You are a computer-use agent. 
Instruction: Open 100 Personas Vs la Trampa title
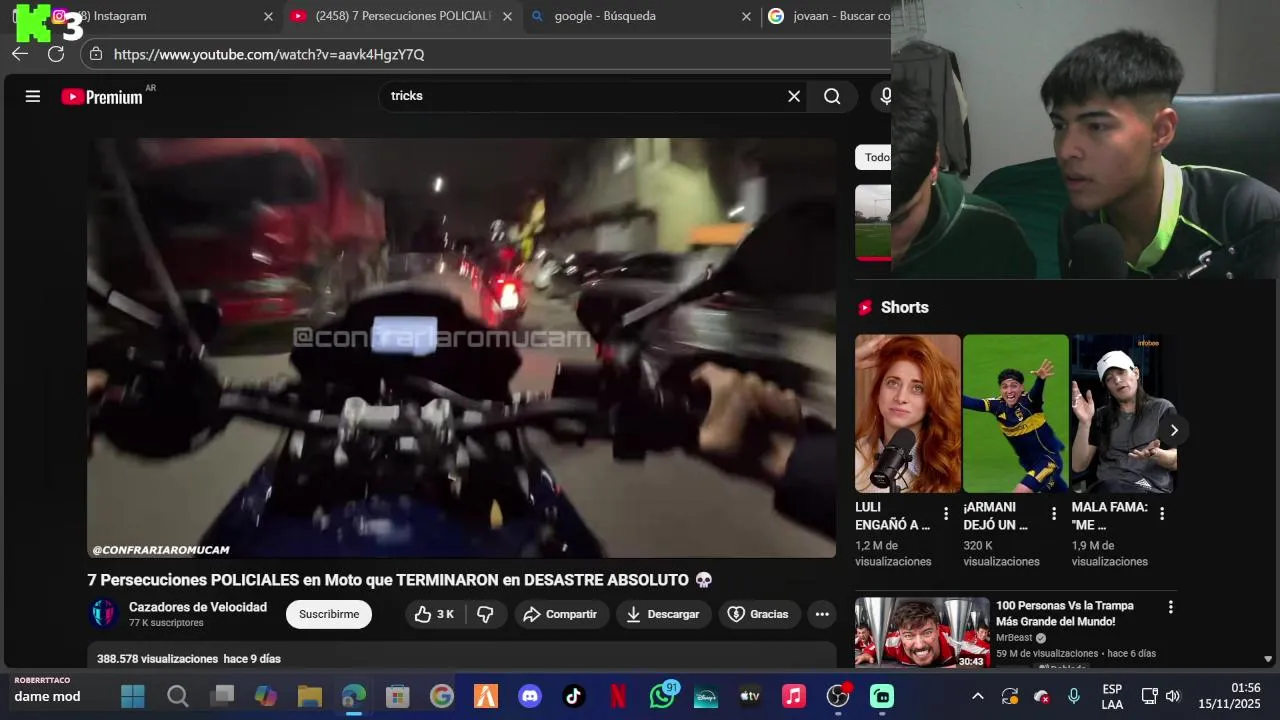[x=1065, y=613]
